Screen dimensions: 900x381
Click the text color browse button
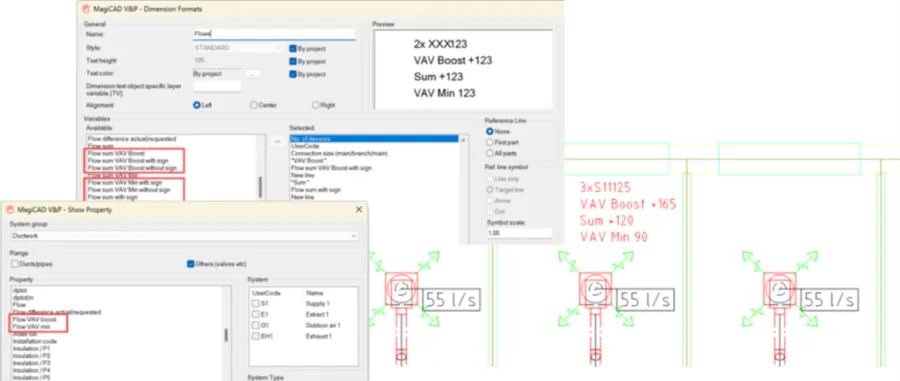pos(253,74)
